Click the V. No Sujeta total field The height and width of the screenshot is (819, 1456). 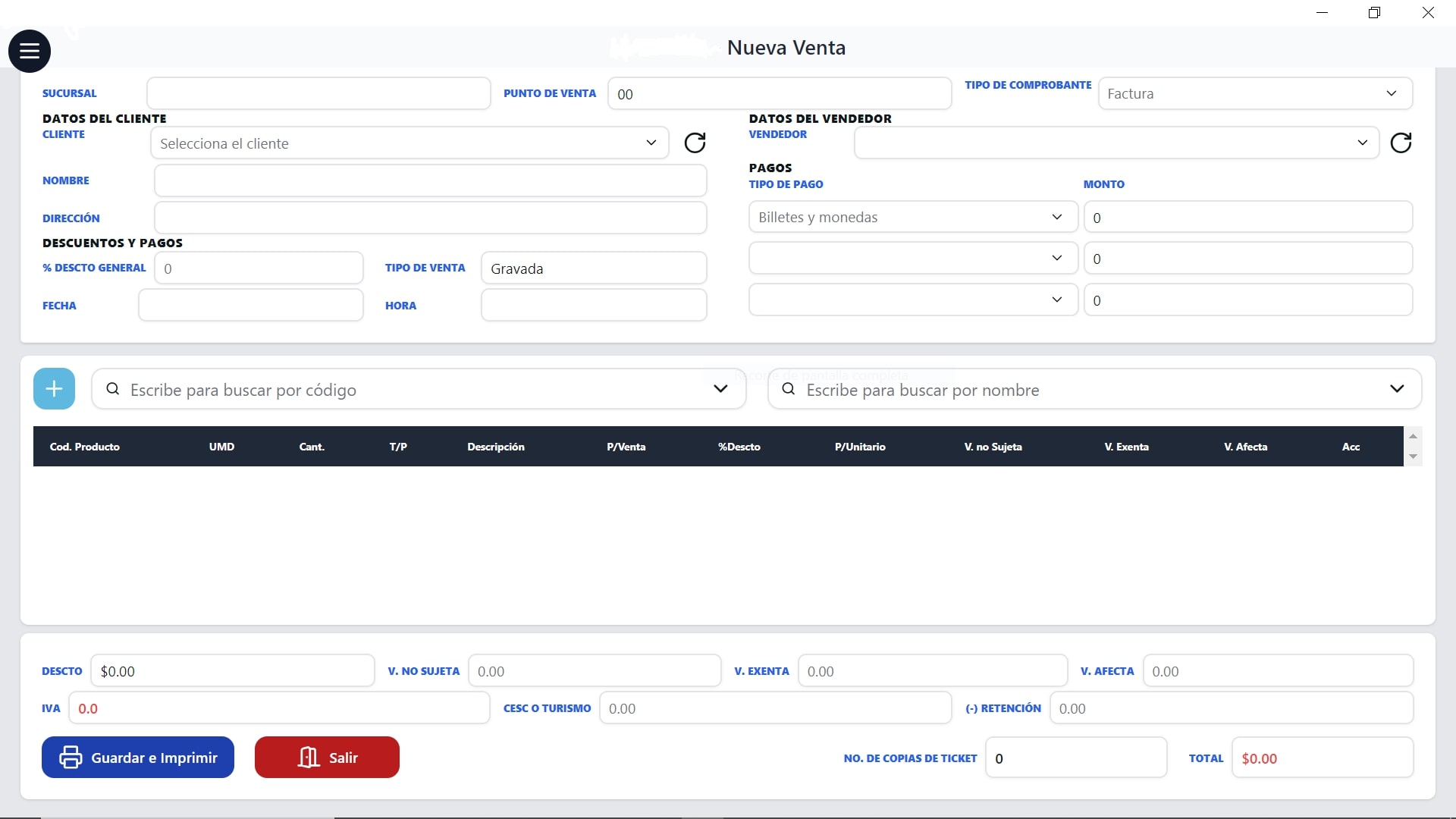[x=595, y=671]
